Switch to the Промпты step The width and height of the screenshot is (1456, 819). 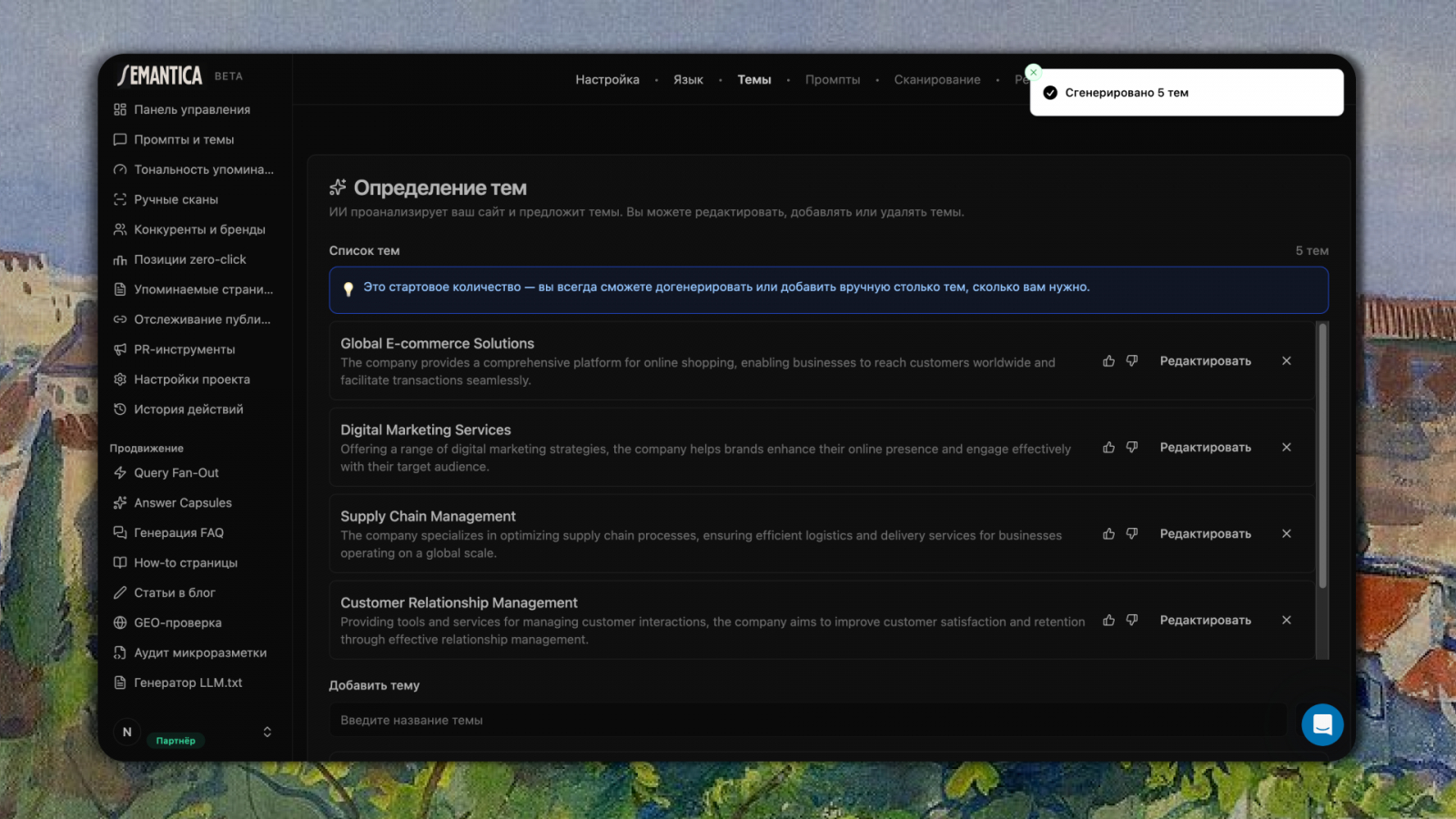(832, 80)
